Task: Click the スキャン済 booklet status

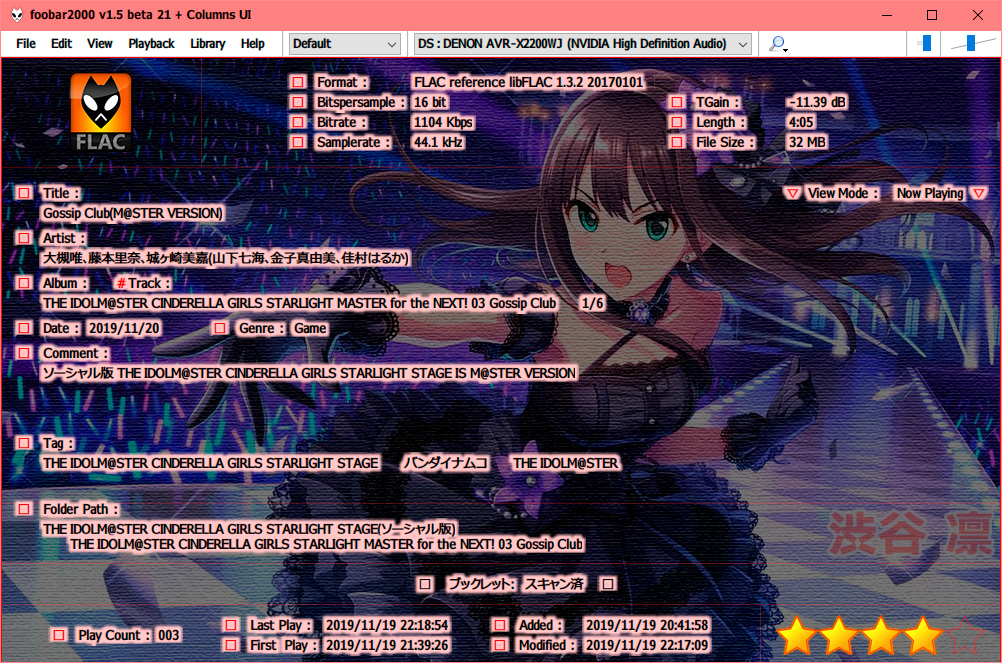Action: click(x=554, y=584)
